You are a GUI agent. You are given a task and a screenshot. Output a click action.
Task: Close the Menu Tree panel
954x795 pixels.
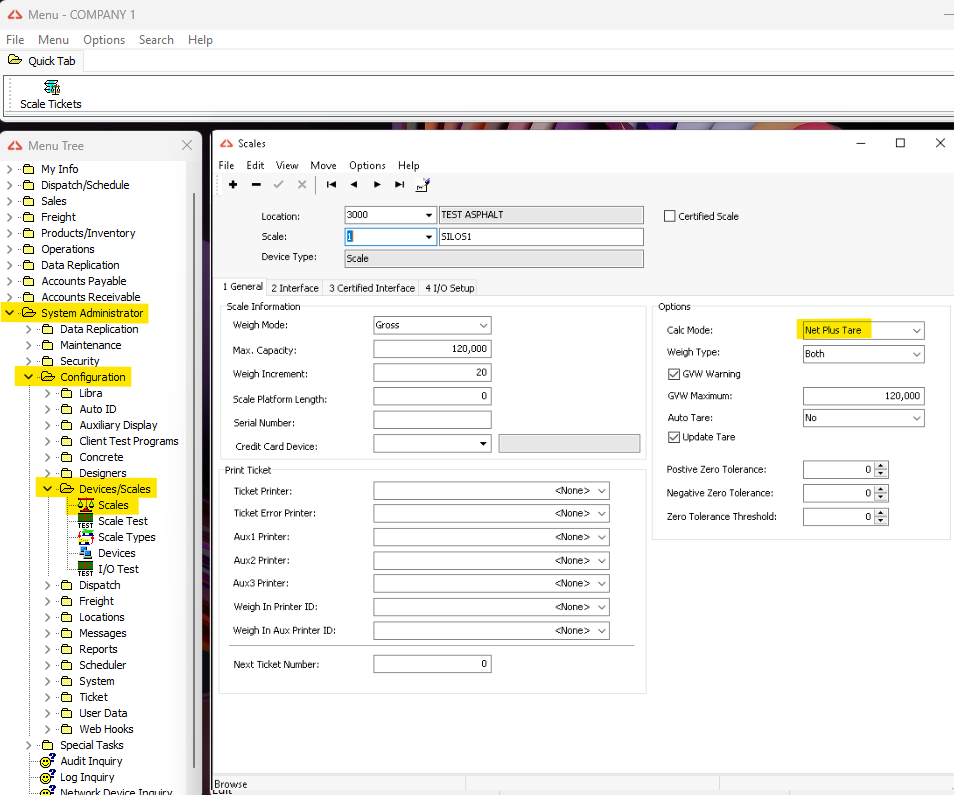187,145
